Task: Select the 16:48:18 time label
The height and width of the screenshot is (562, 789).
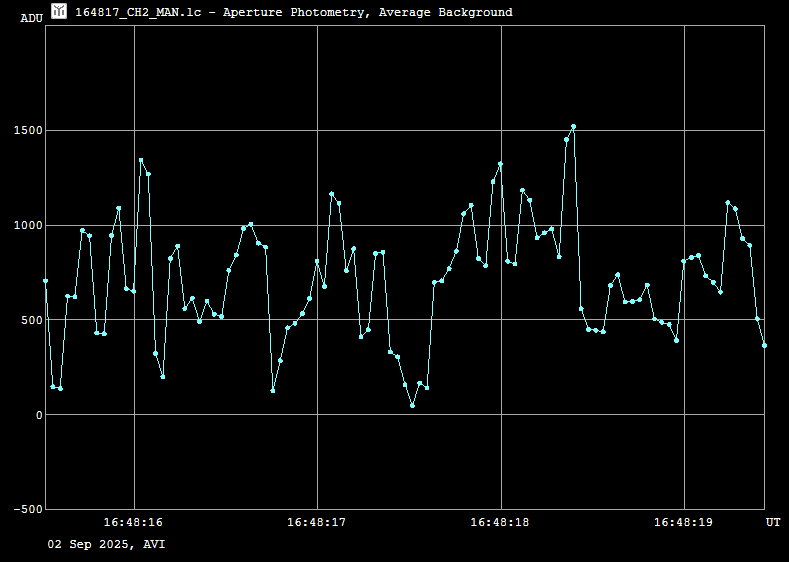Action: [500, 522]
